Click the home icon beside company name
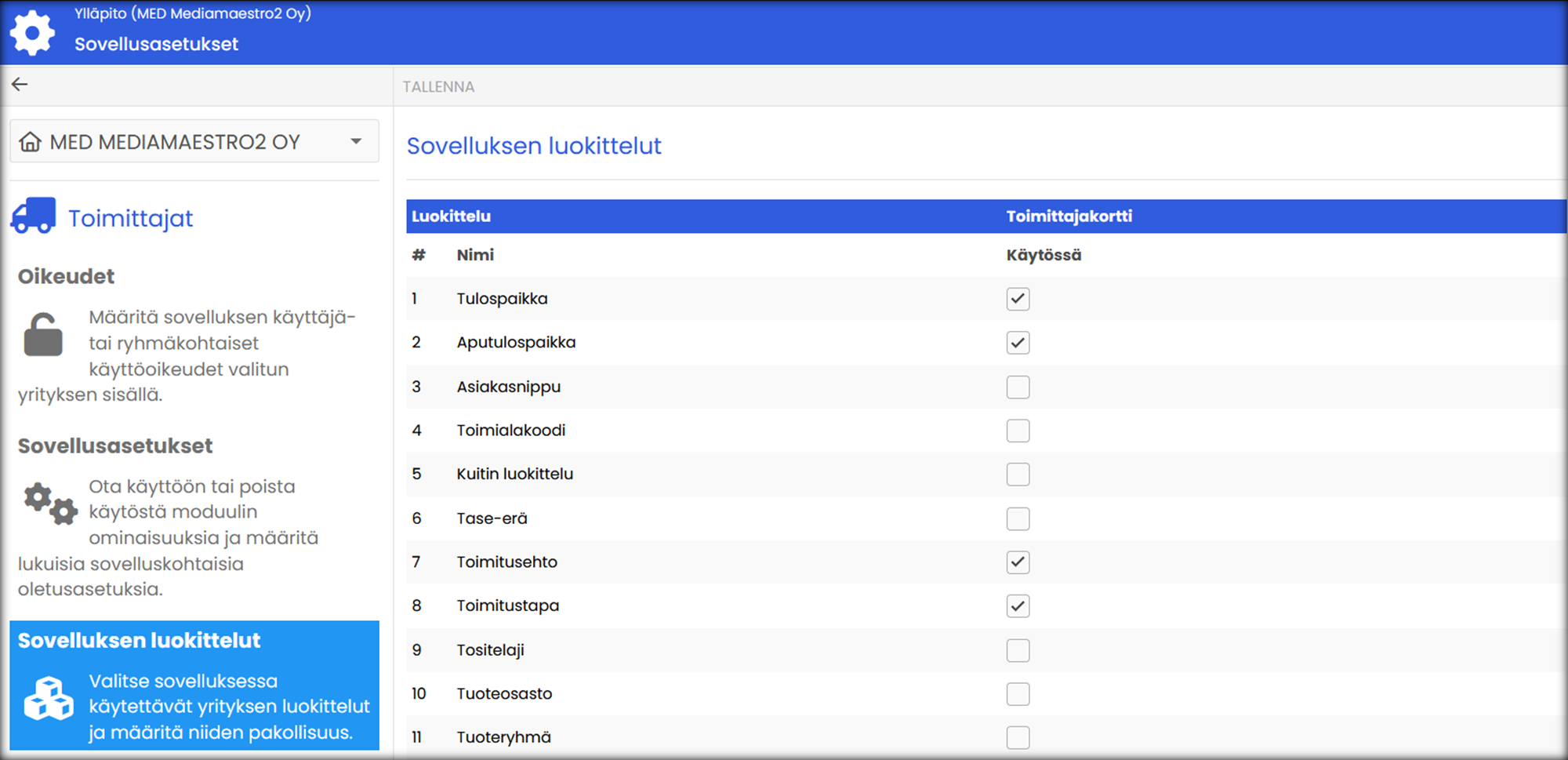The image size is (1568, 760). pos(31,142)
